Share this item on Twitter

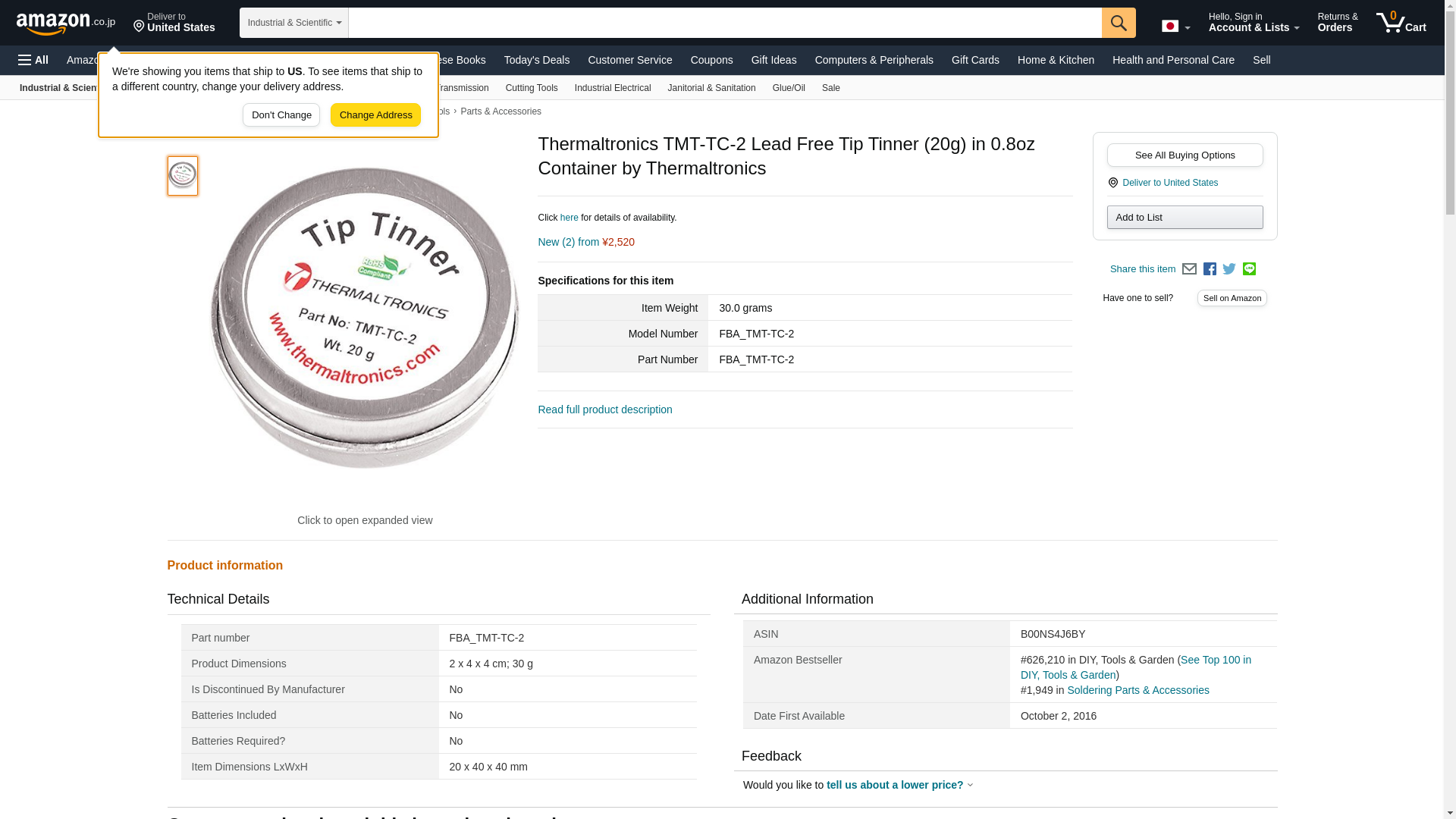tap(1229, 269)
